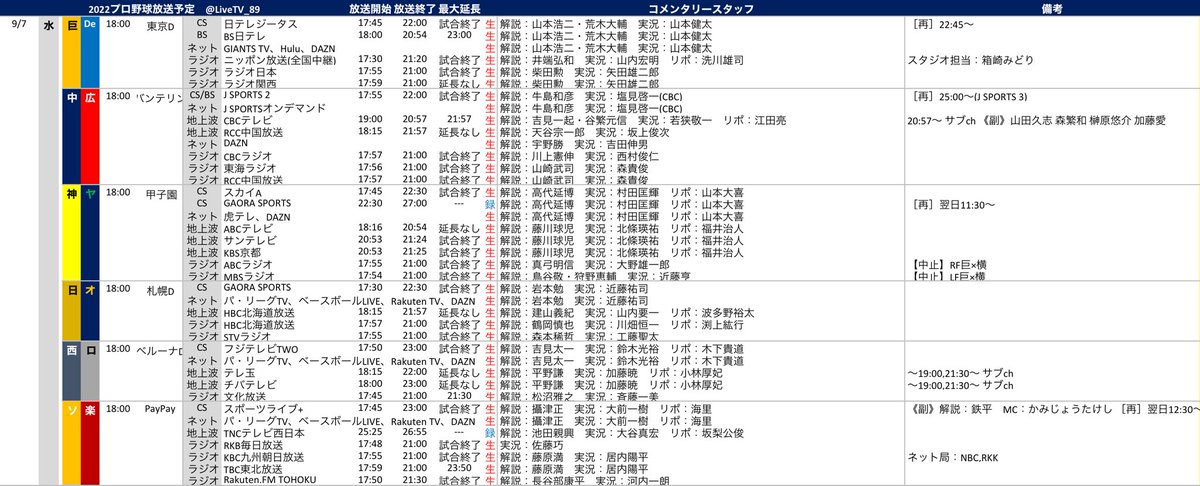Select the 'CBCラジオ' channel cell
The image size is (1200, 486).
click(x=246, y=156)
